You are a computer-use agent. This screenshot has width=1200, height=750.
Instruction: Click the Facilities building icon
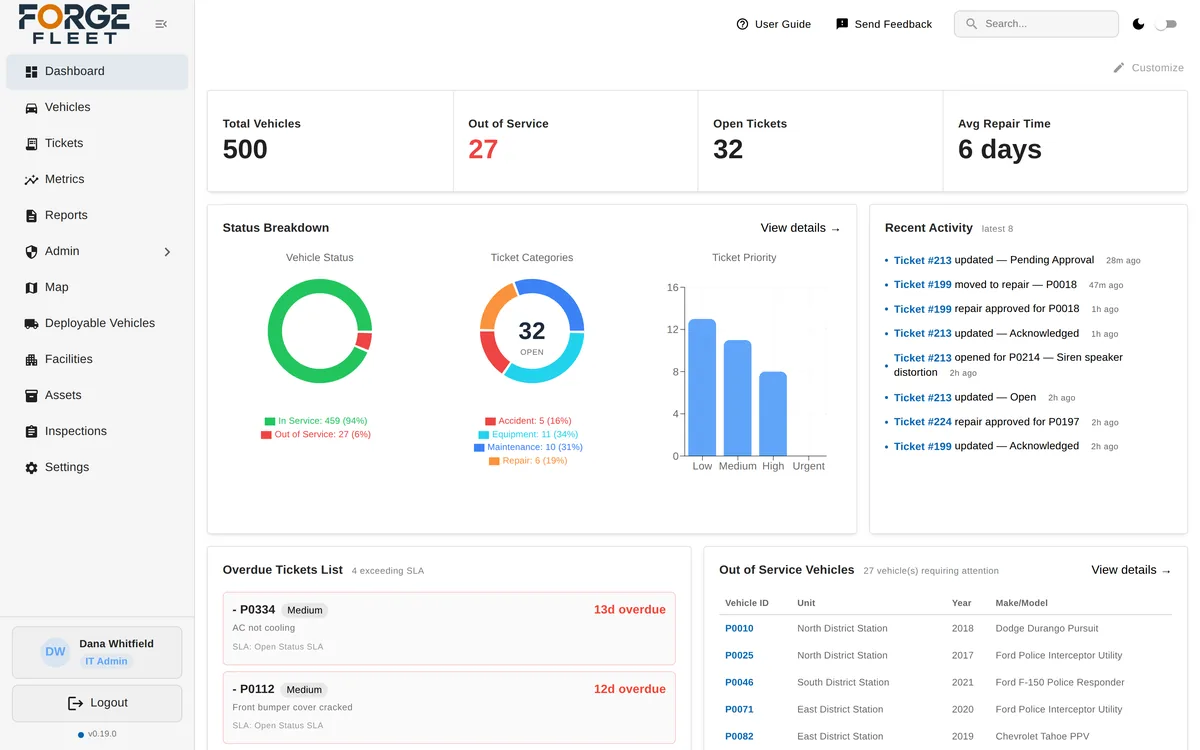pyautogui.click(x=31, y=360)
